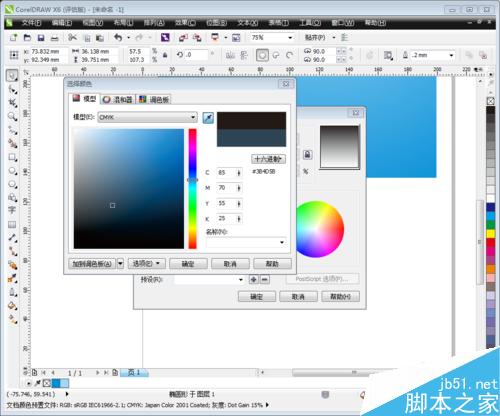Select the Fill bucket tool in toolbox
This screenshot has height=416, width=500.
(12, 305)
